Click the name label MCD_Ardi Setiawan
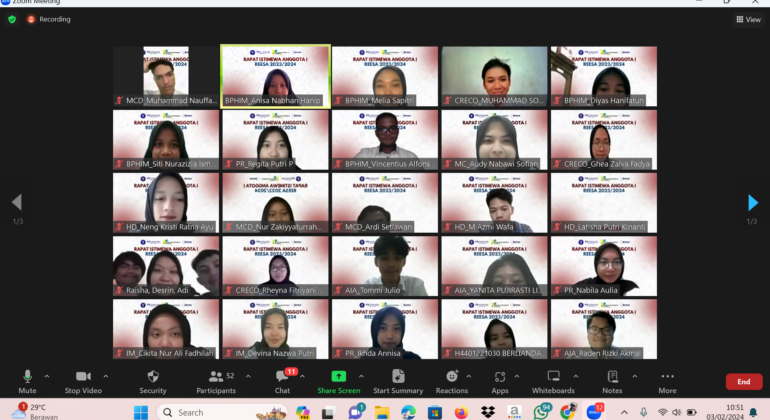 (x=378, y=227)
